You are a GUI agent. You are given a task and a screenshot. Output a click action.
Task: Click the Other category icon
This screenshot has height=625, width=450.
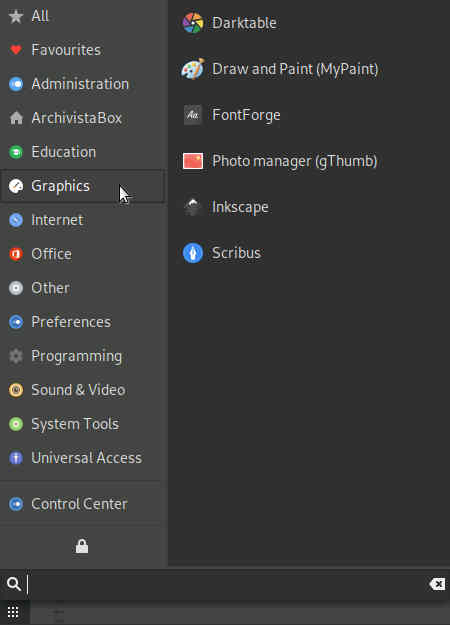[x=16, y=288]
